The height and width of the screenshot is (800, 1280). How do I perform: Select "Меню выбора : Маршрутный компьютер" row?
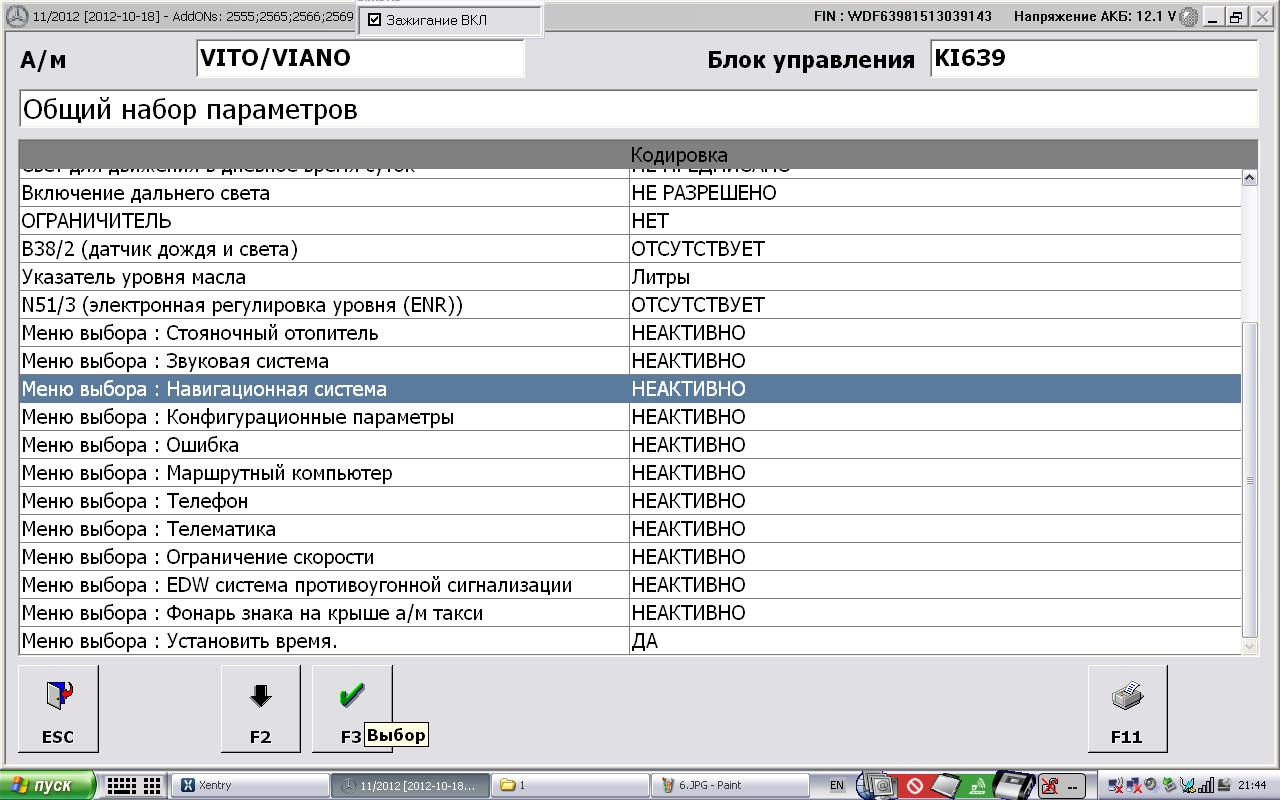click(x=630, y=473)
